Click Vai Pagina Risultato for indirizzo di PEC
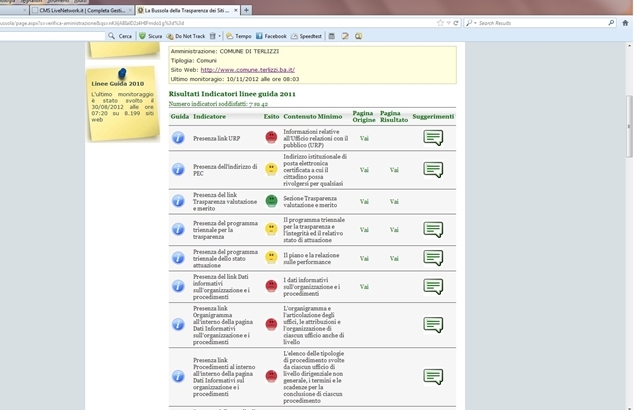The width and height of the screenshot is (640, 410). (394, 170)
